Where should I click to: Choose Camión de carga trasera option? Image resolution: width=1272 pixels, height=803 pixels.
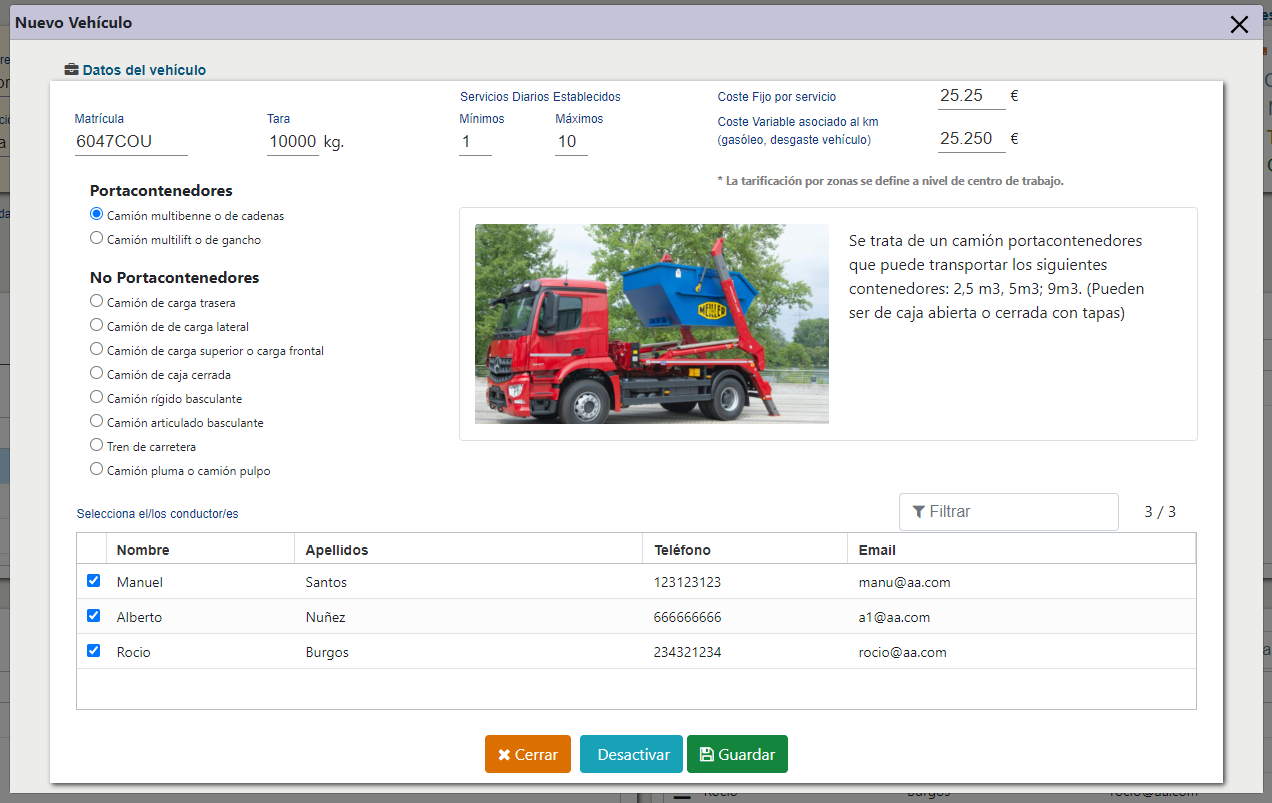pyautogui.click(x=97, y=301)
